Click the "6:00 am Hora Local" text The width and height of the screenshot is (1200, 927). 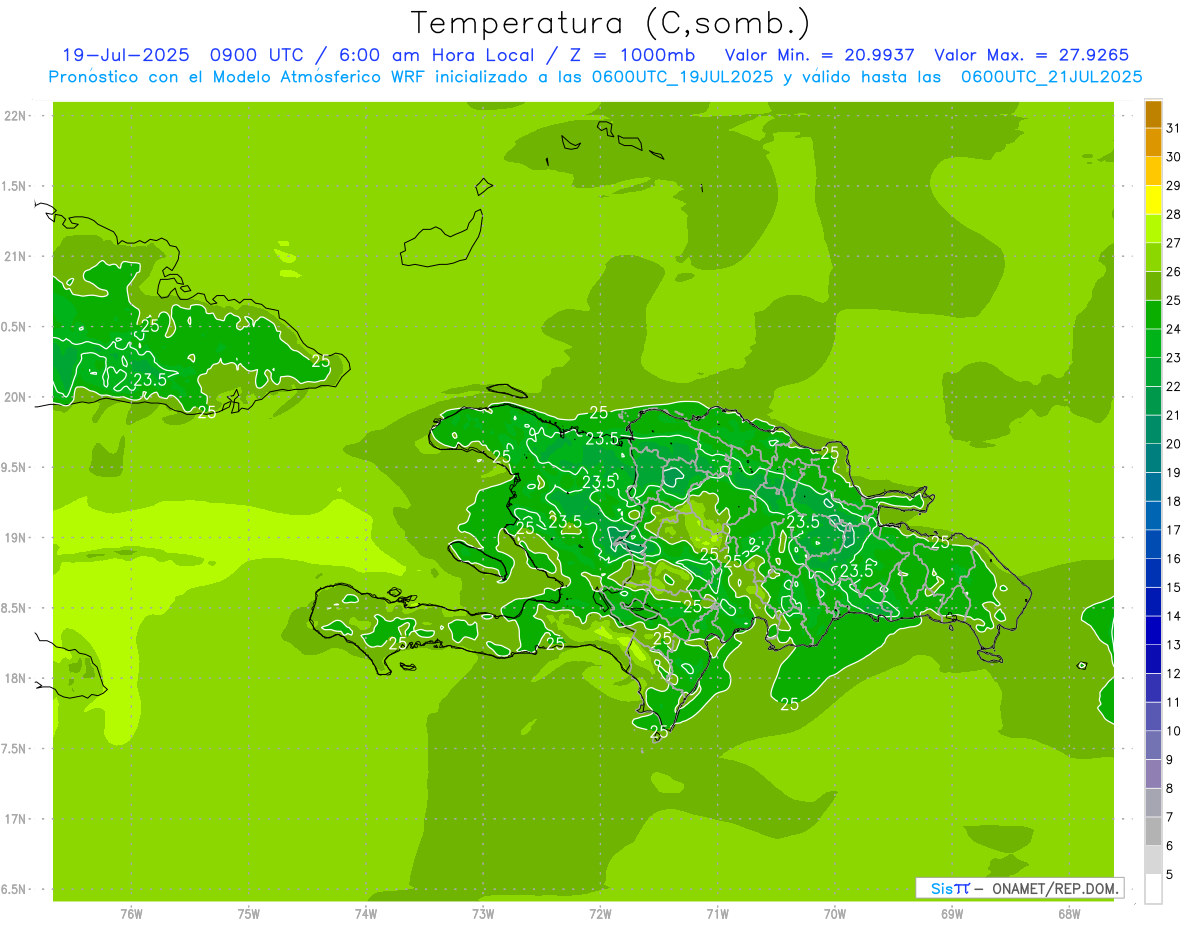coord(435,55)
